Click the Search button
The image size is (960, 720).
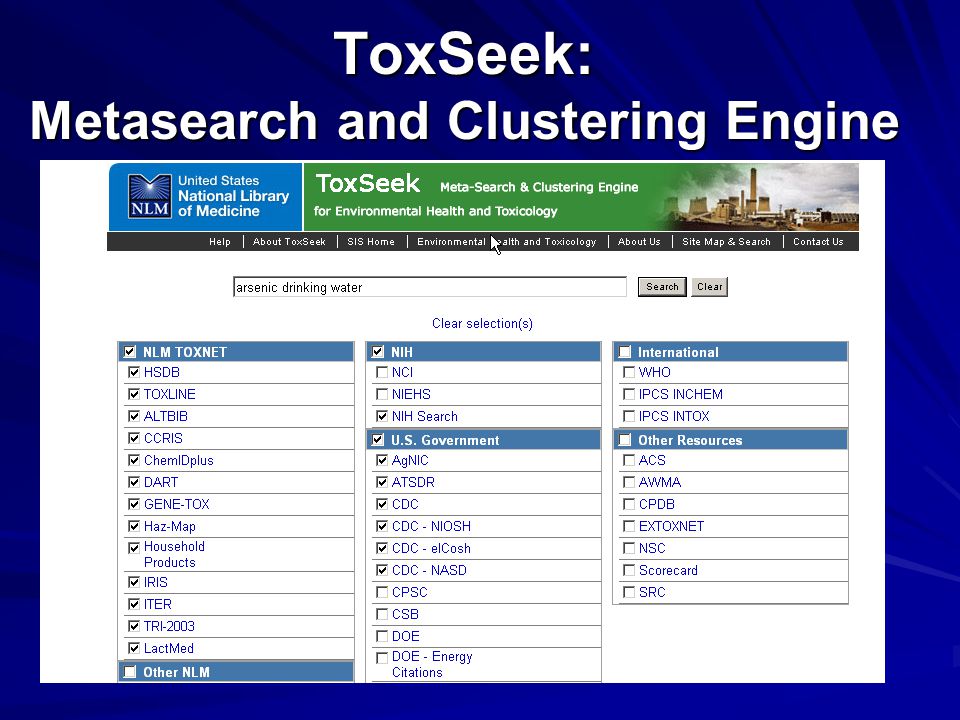[662, 287]
